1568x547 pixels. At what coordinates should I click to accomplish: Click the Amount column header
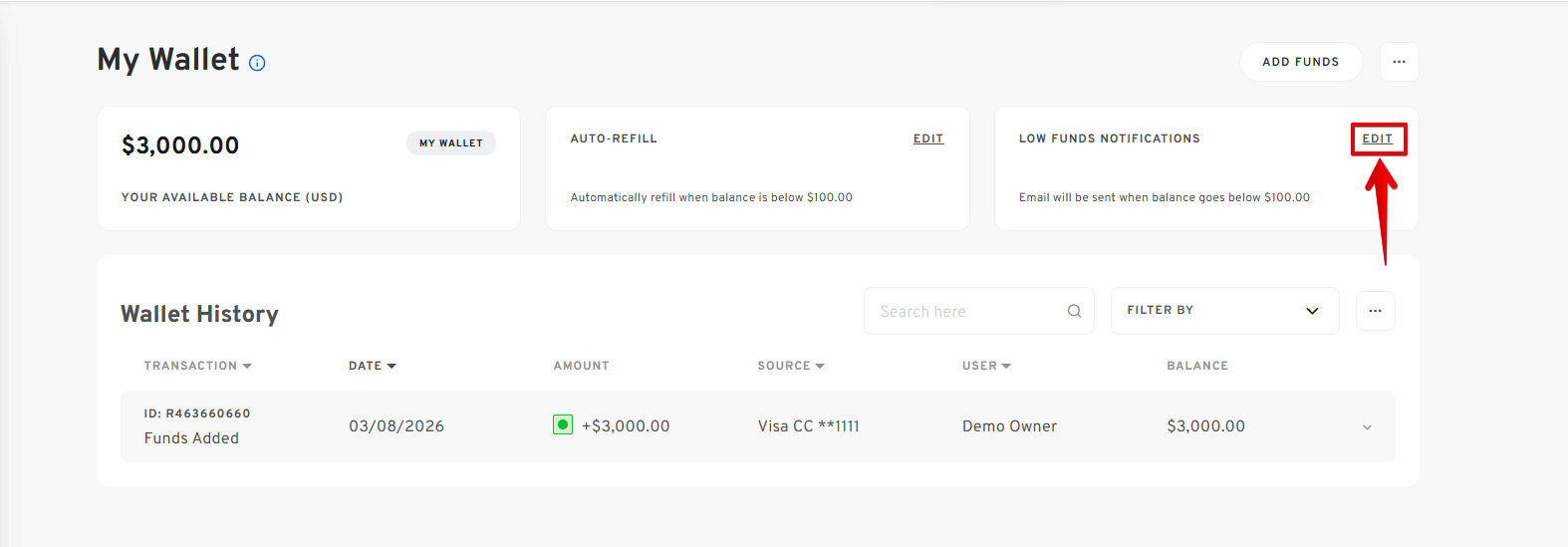point(581,366)
